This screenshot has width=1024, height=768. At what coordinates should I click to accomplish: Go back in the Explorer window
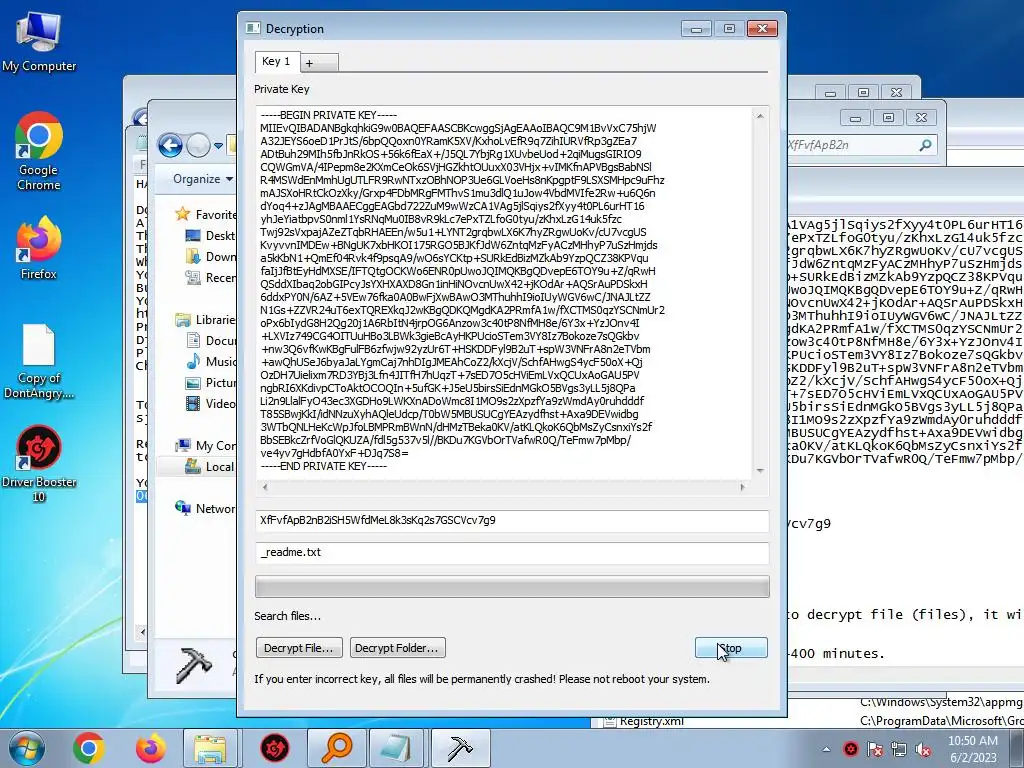click(x=170, y=145)
